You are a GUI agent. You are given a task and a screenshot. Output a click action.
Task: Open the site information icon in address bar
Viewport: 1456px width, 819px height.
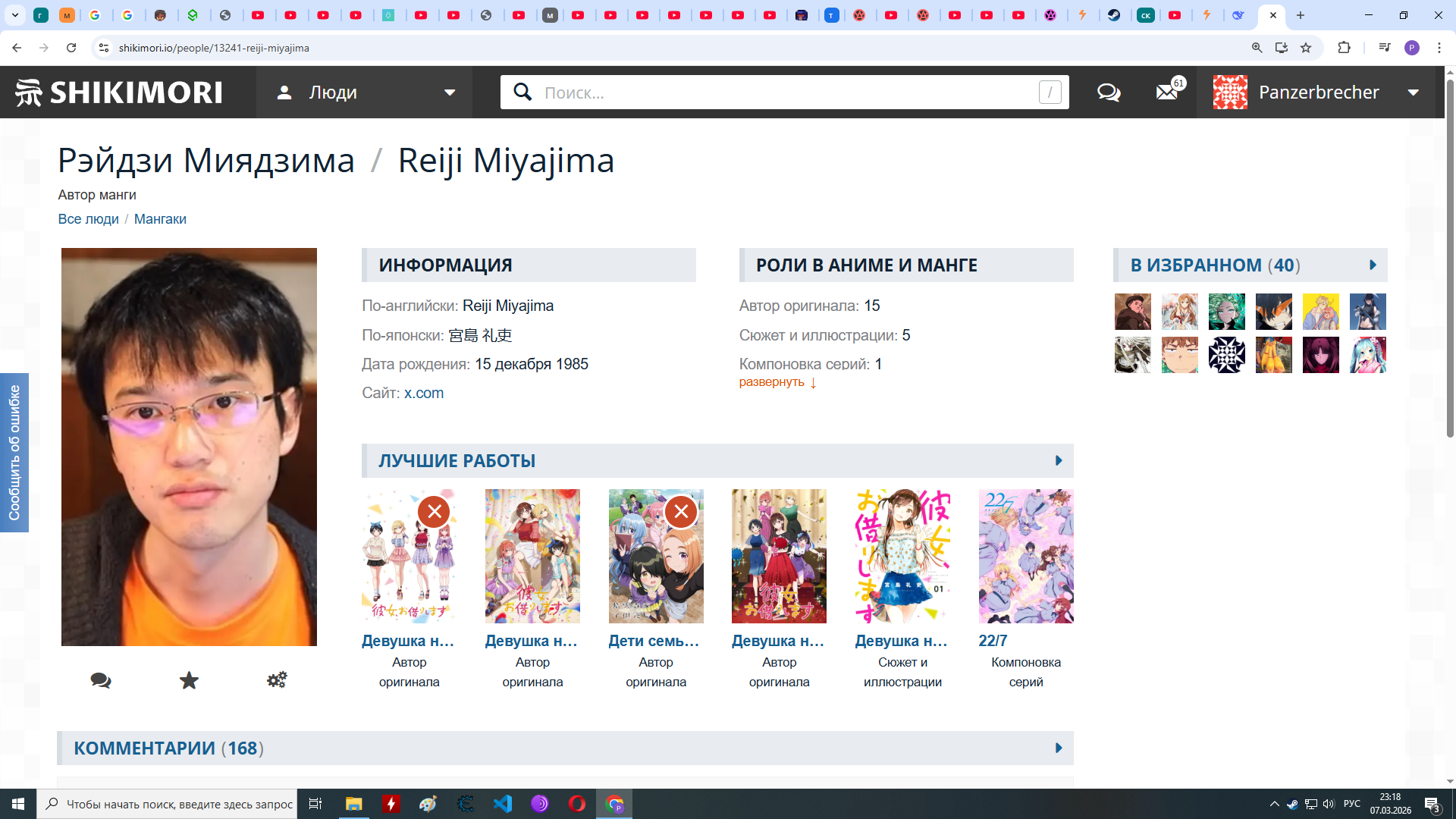pos(104,48)
